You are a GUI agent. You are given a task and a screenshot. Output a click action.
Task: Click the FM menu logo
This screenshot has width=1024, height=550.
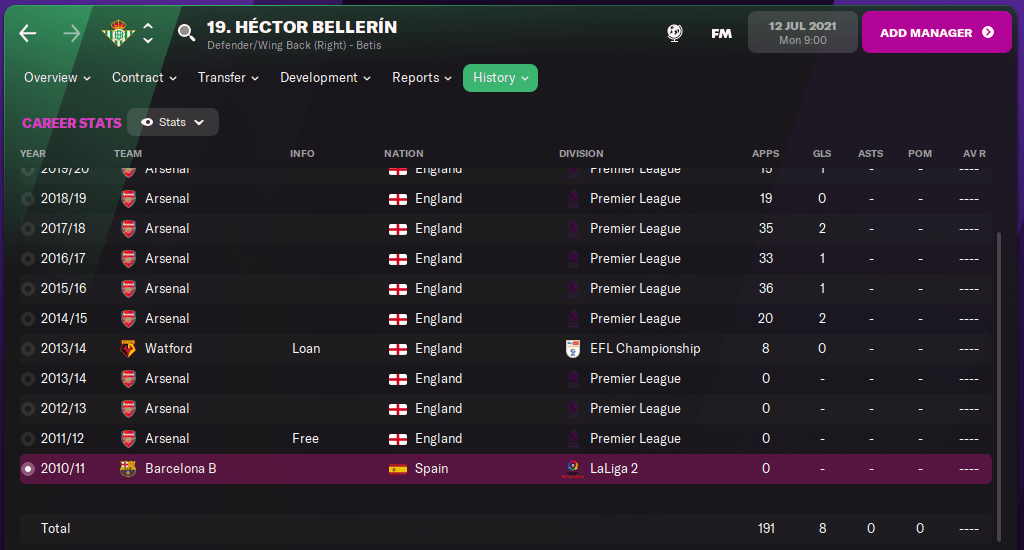point(721,33)
